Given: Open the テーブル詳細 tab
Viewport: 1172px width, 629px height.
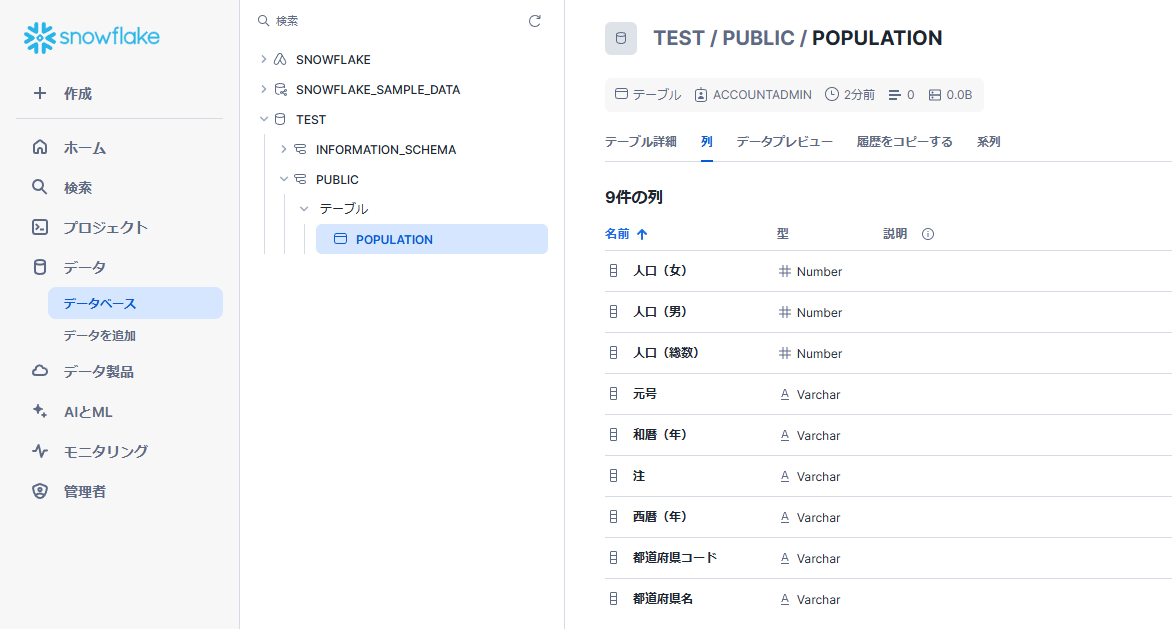Looking at the screenshot, I should point(641,142).
